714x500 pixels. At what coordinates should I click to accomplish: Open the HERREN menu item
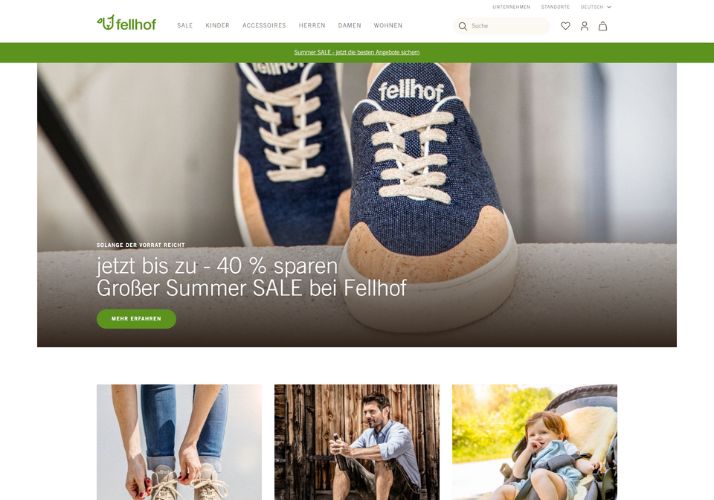tap(312, 26)
